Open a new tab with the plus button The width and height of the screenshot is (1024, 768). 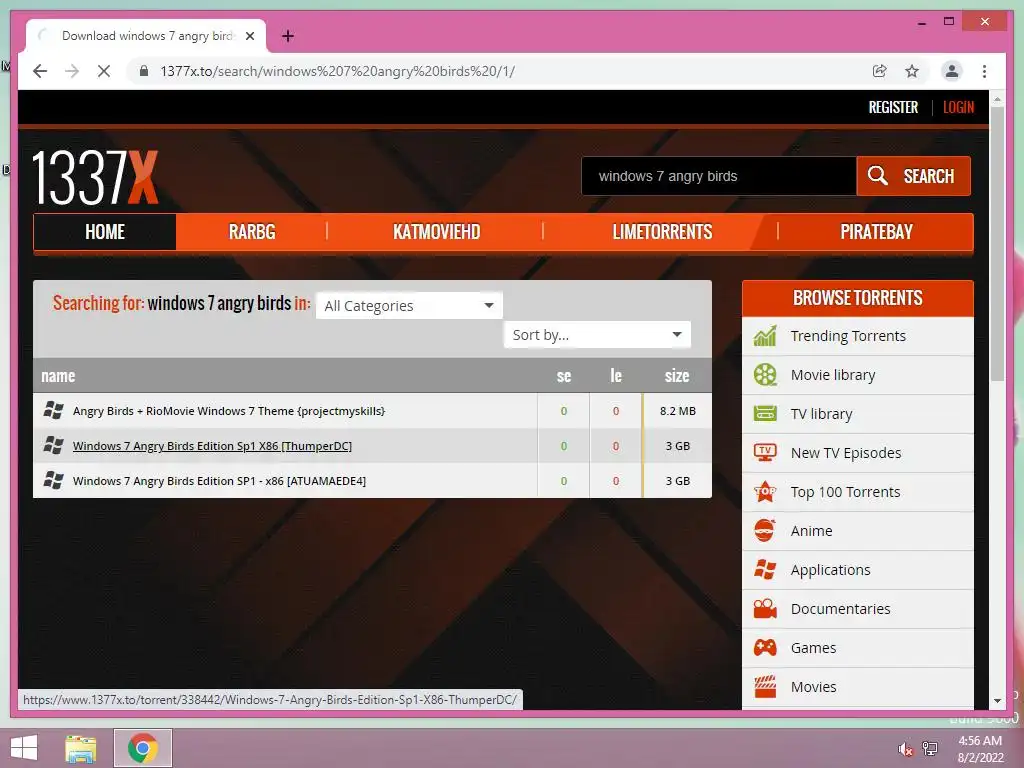point(288,37)
